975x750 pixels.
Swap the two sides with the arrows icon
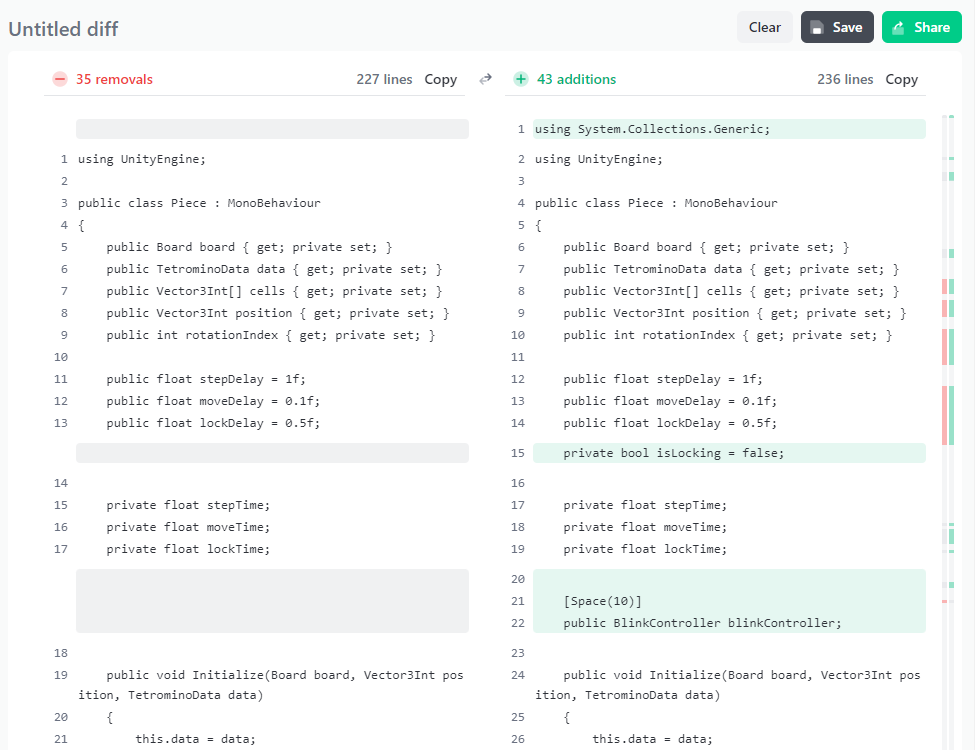coord(486,79)
